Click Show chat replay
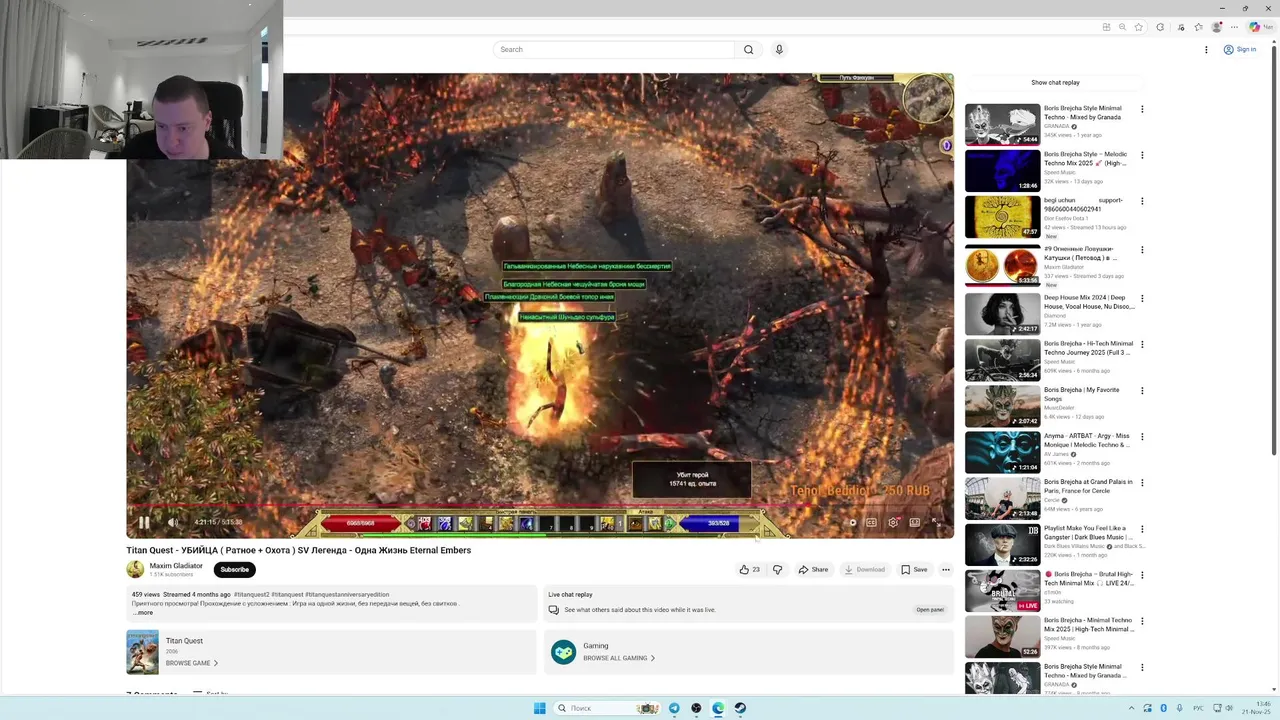1280x720 pixels. coord(1055,82)
